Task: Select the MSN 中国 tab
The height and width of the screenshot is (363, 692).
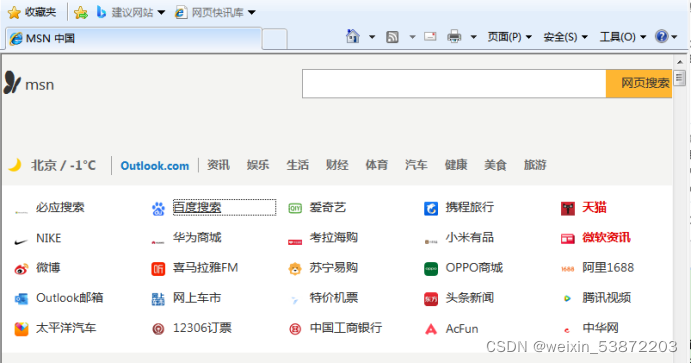Action: pos(133,38)
